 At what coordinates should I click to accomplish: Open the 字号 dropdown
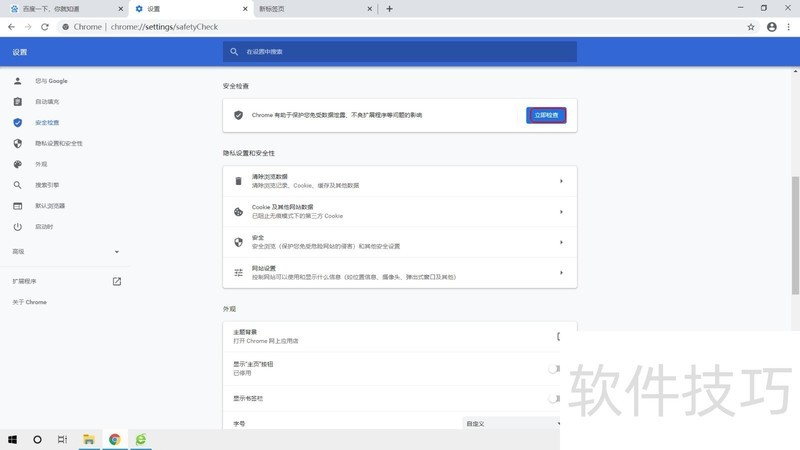(x=512, y=423)
